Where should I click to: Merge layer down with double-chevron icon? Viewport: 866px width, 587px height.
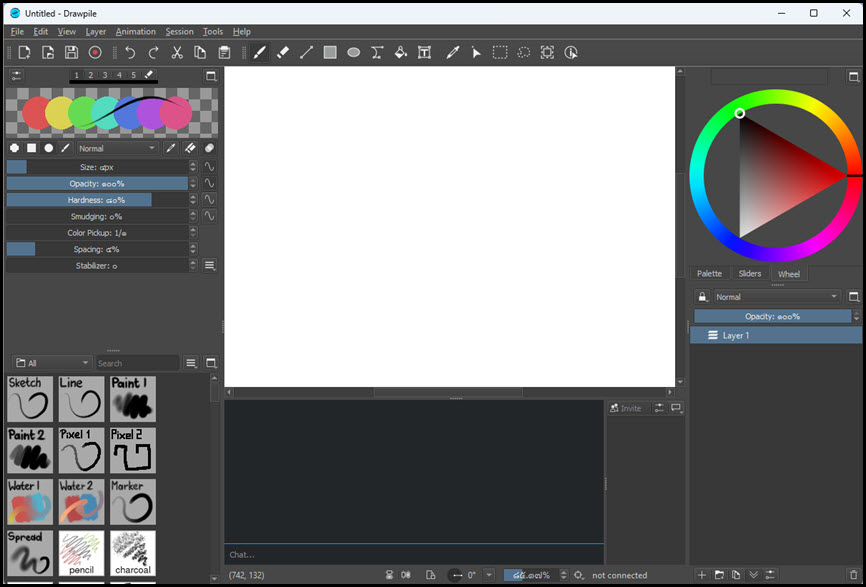tap(754, 575)
